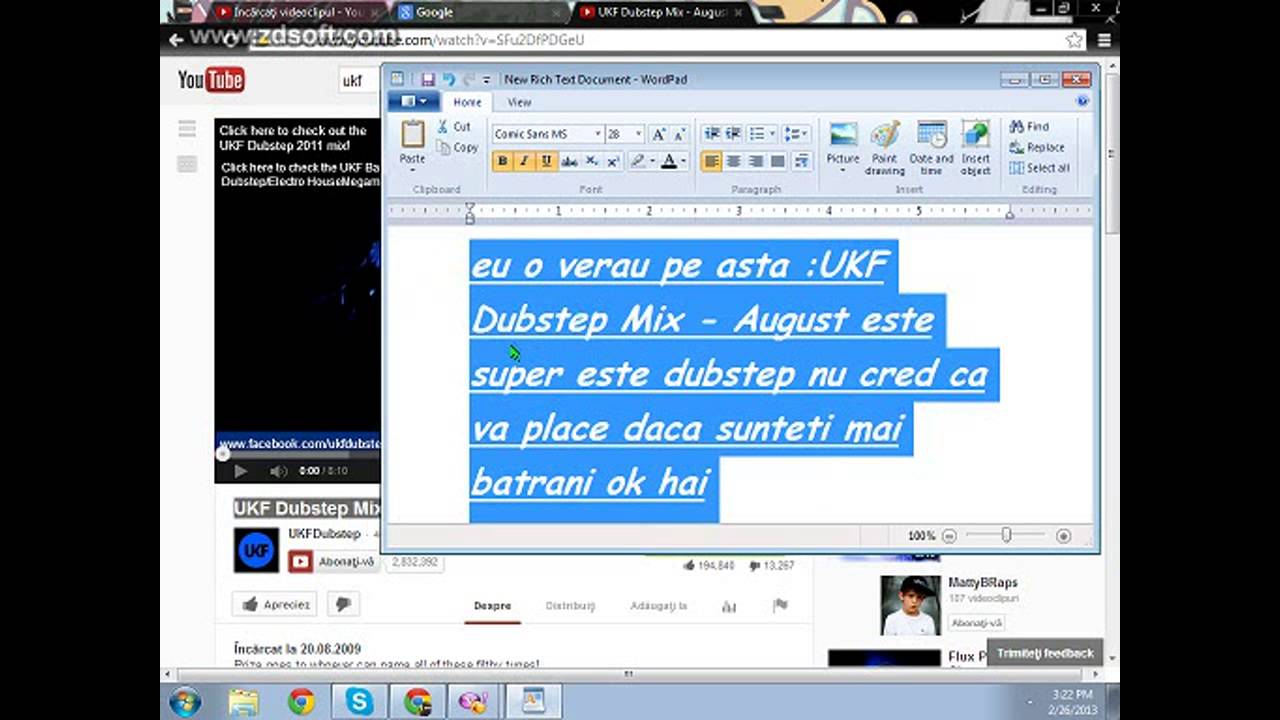Toggle Subscript formatting
The height and width of the screenshot is (720, 1280).
[591, 161]
